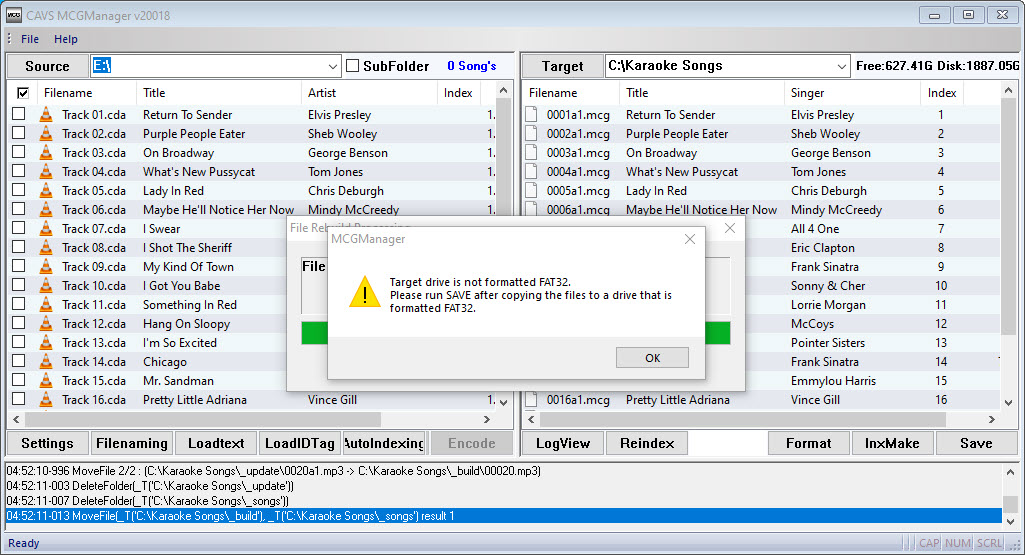The image size is (1025, 555).
Task: Click the VLC icon for Track 11.cda
Action: (x=46, y=305)
